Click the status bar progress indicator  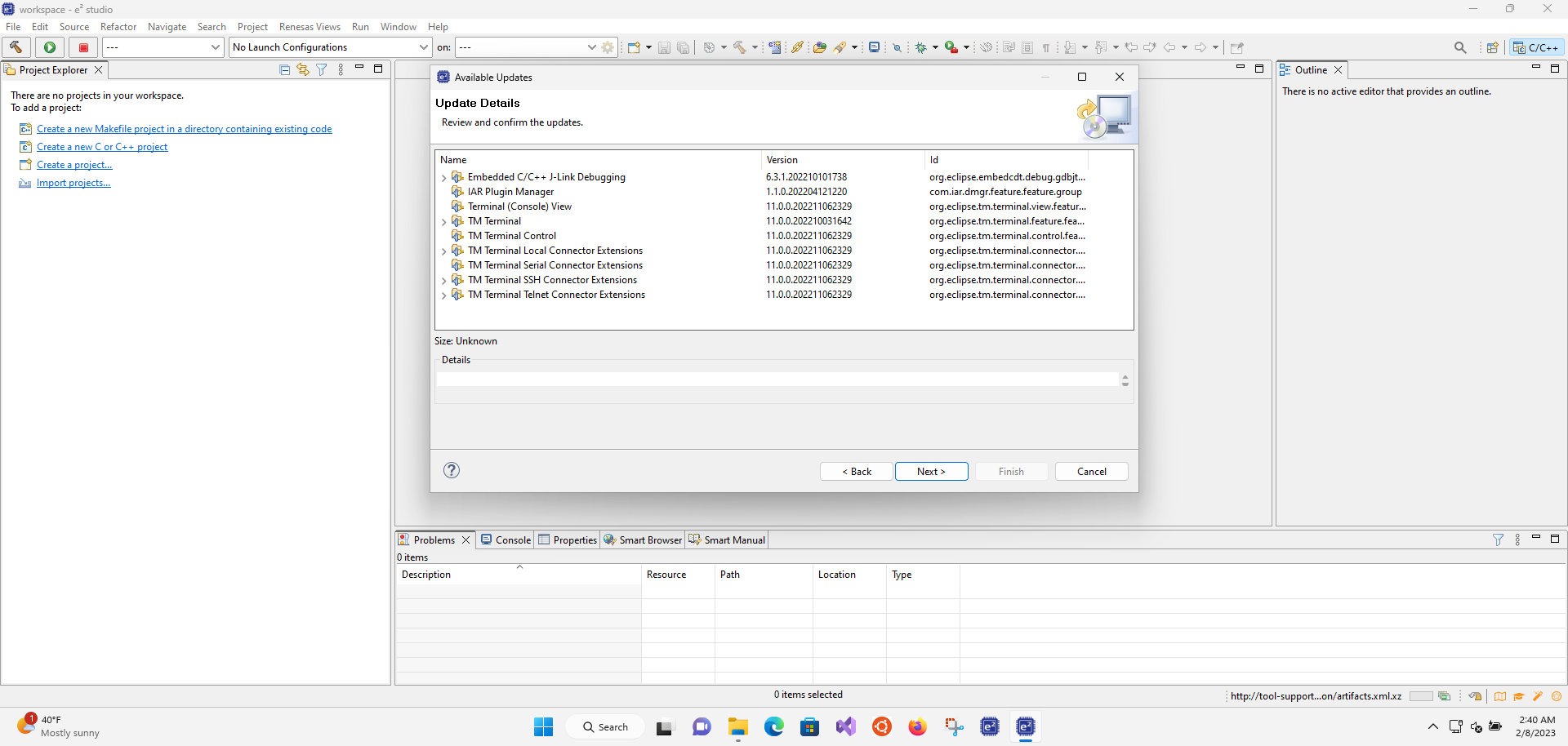pyautogui.click(x=1420, y=696)
